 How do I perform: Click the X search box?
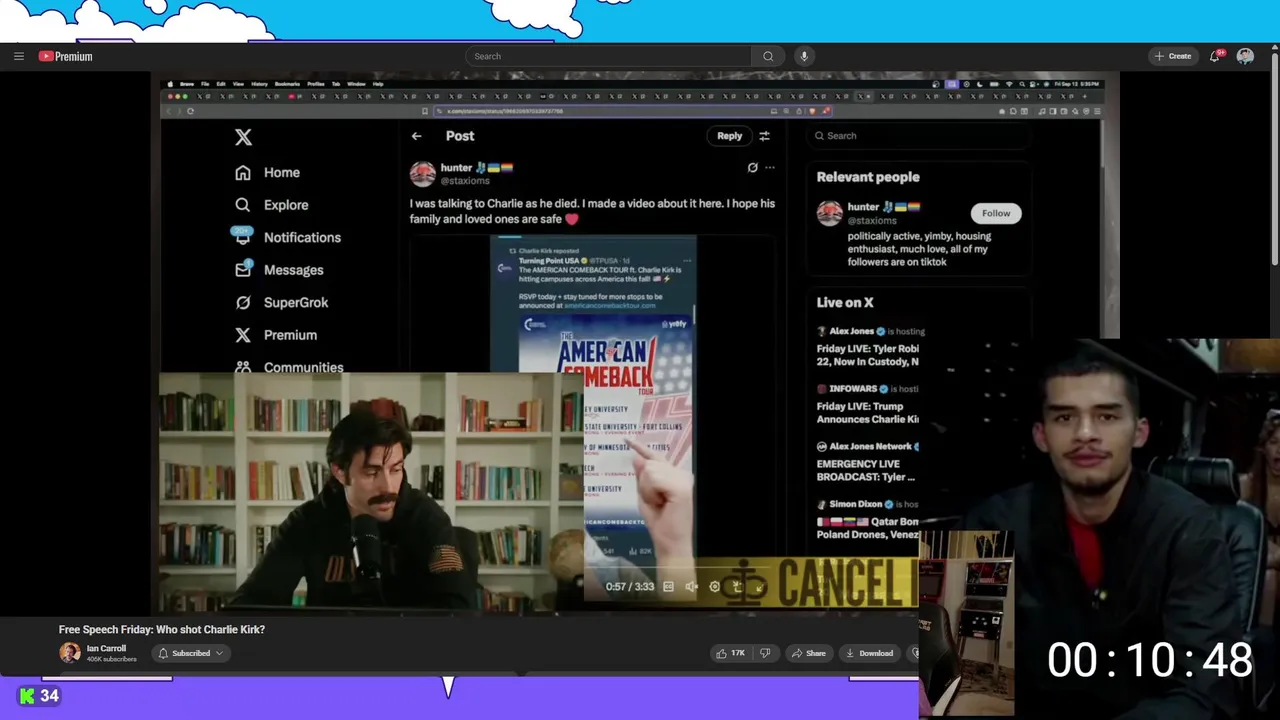918,136
